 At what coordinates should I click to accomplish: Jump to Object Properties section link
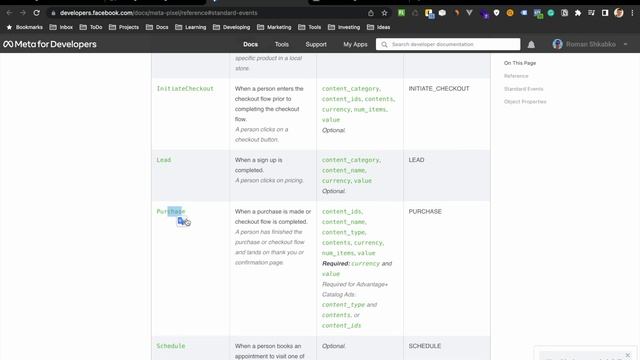point(525,102)
